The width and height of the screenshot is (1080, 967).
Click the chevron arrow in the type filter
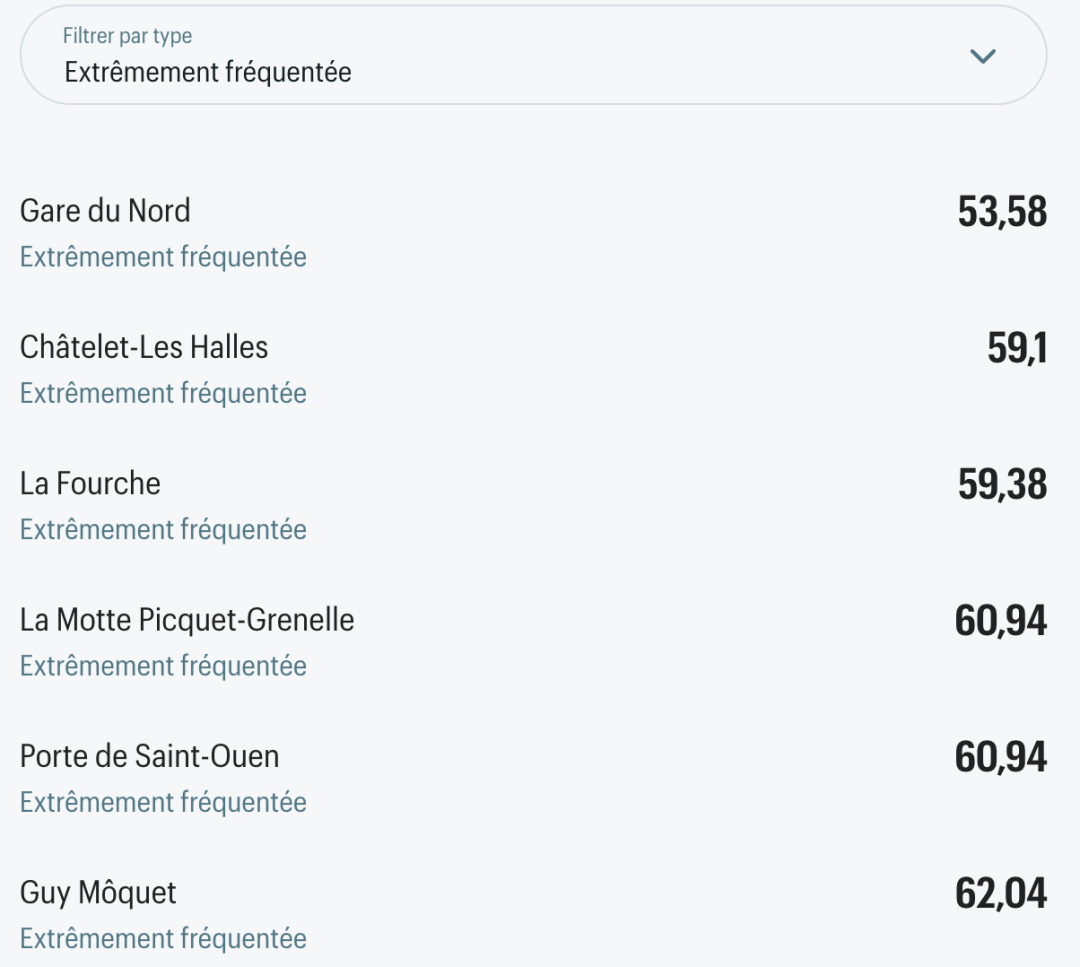pyautogui.click(x=983, y=56)
